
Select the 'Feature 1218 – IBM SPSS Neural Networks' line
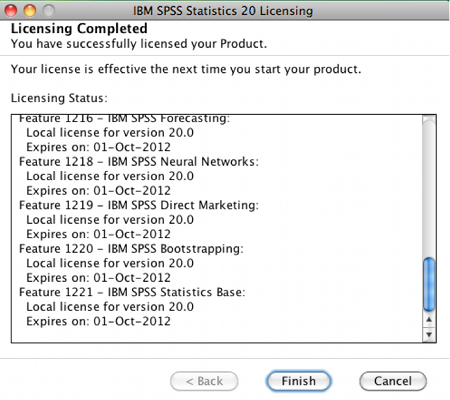[139, 162]
